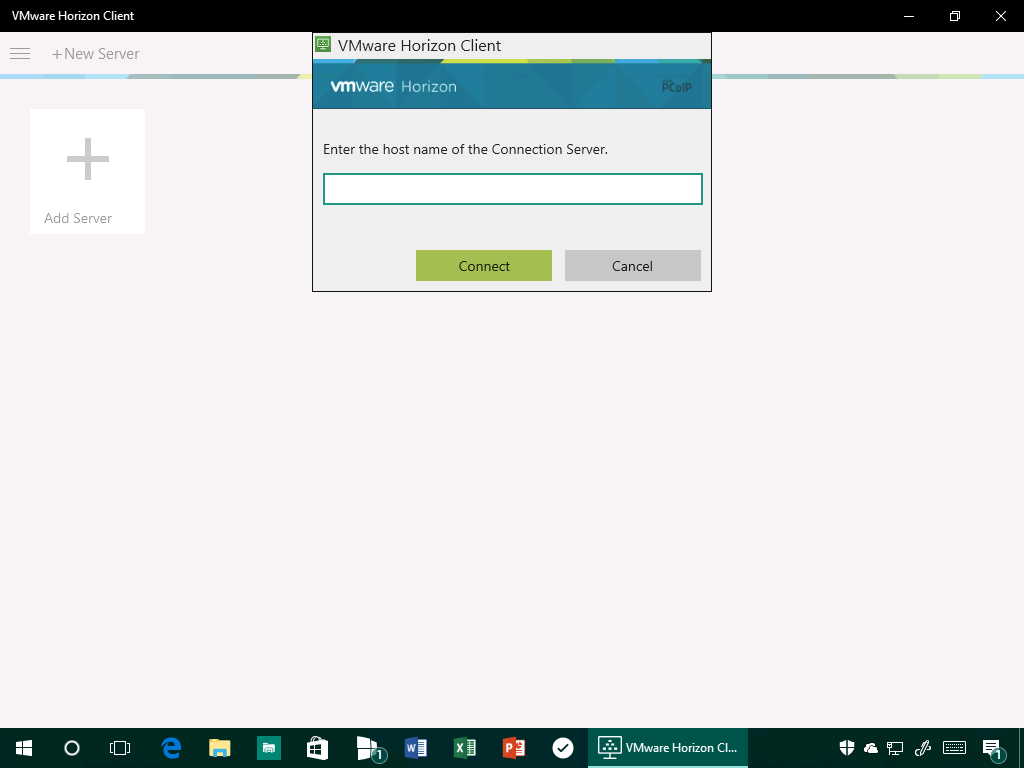This screenshot has height=768, width=1024.
Task: Open the checkmark app on the taskbar
Action: (x=563, y=748)
